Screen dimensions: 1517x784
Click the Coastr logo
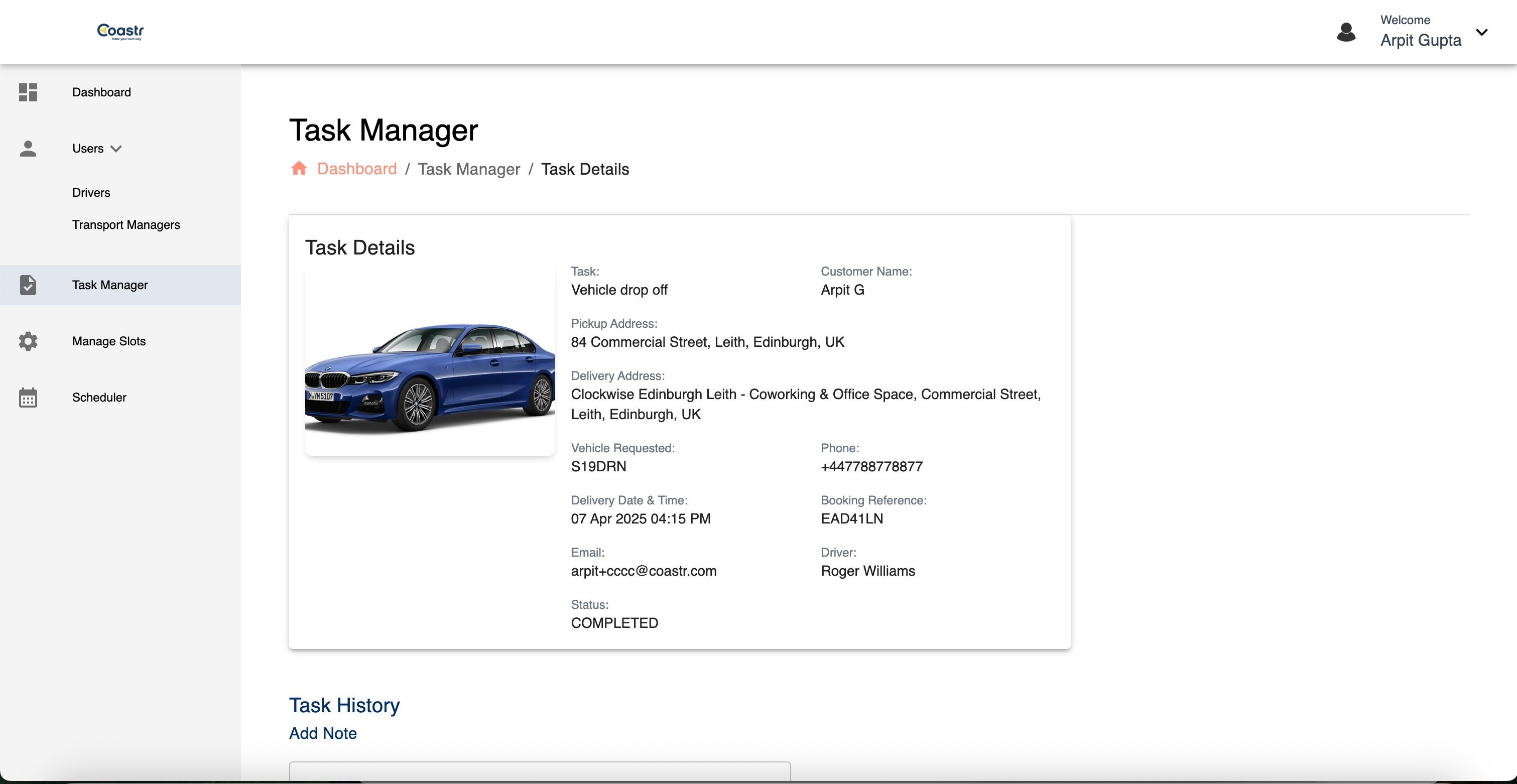[120, 31]
